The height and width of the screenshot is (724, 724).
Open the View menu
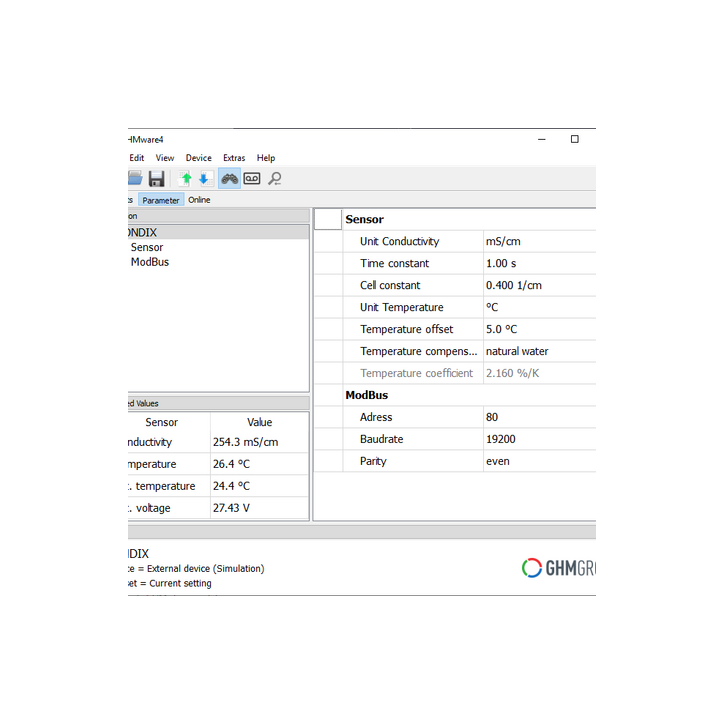165,158
